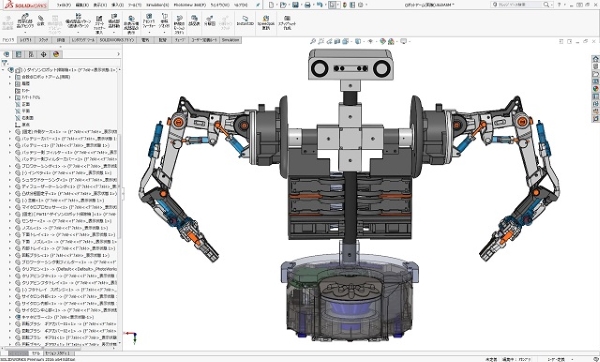Open the 挿入(I) menu
This screenshot has width=600, height=362.
pyautogui.click(x=117, y=5)
